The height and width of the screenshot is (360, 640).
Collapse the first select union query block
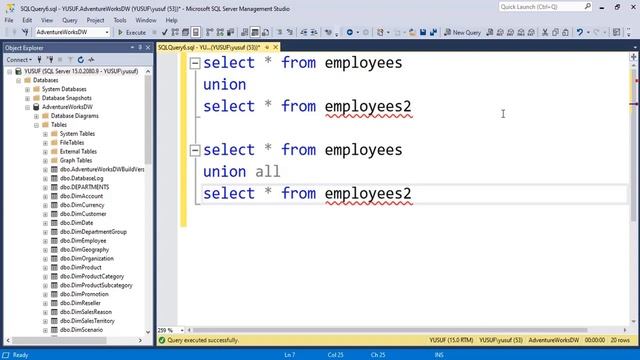point(195,63)
